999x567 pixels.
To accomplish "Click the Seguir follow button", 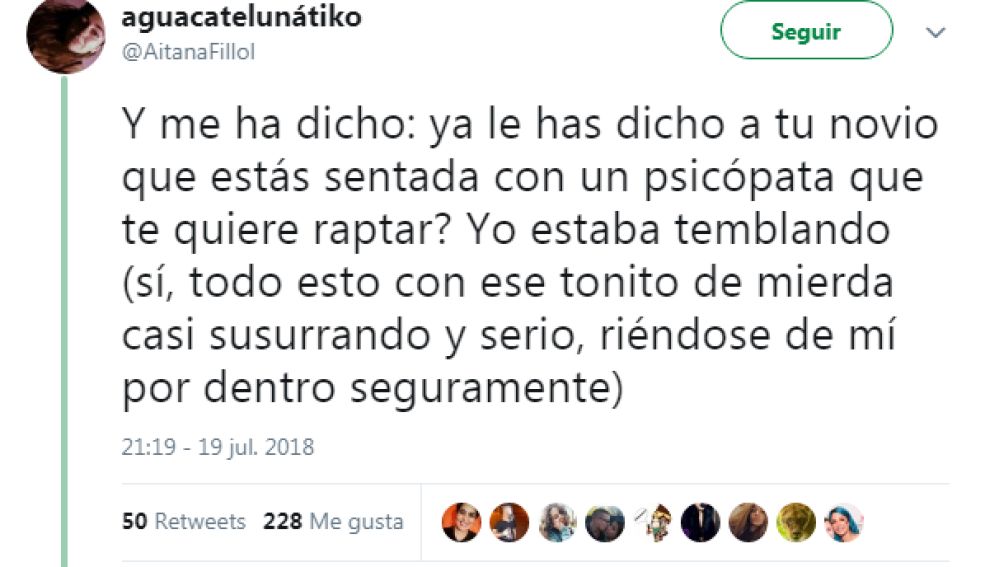I will pos(806,31).
